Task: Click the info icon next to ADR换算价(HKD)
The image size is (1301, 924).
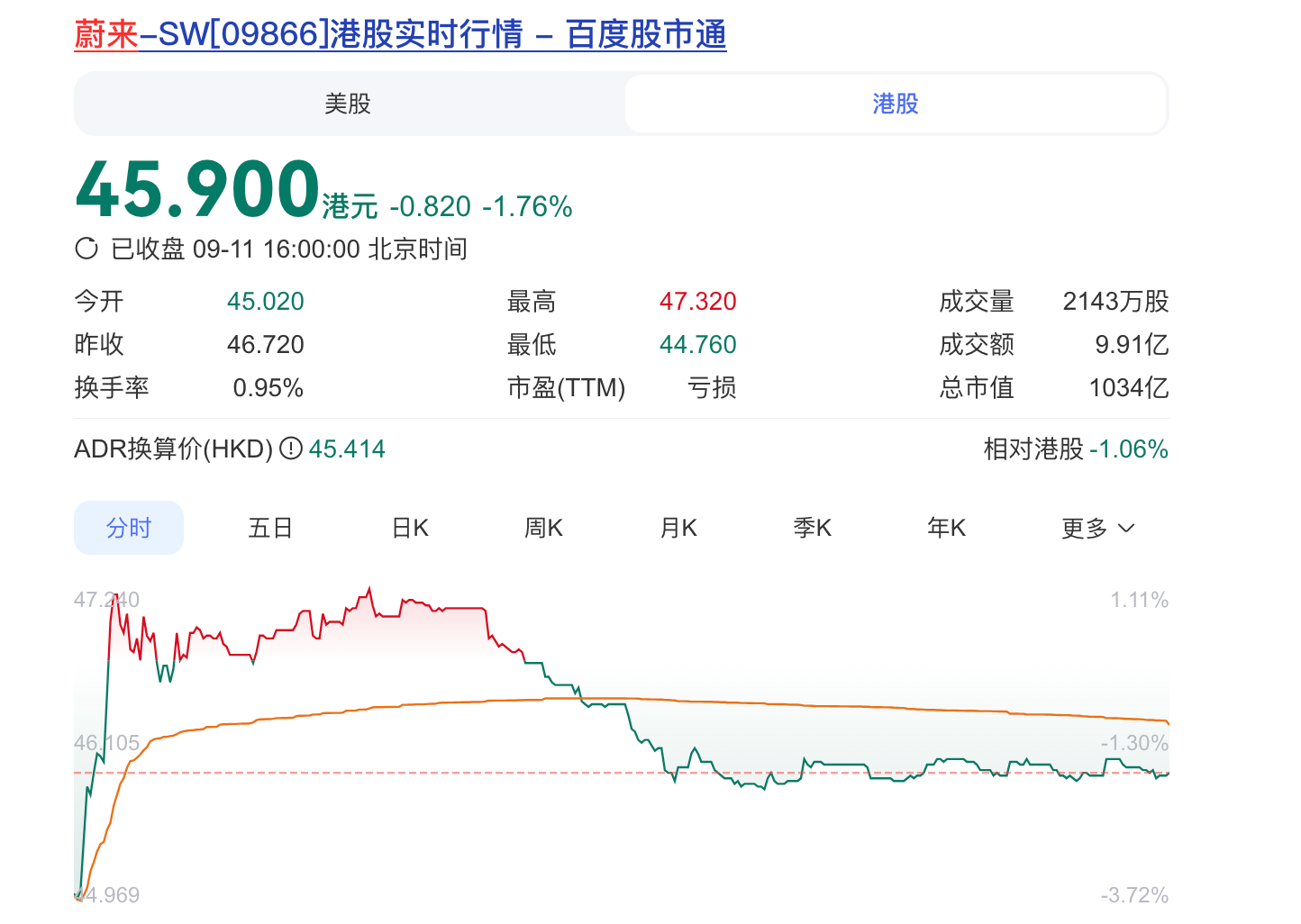Action: (290, 448)
